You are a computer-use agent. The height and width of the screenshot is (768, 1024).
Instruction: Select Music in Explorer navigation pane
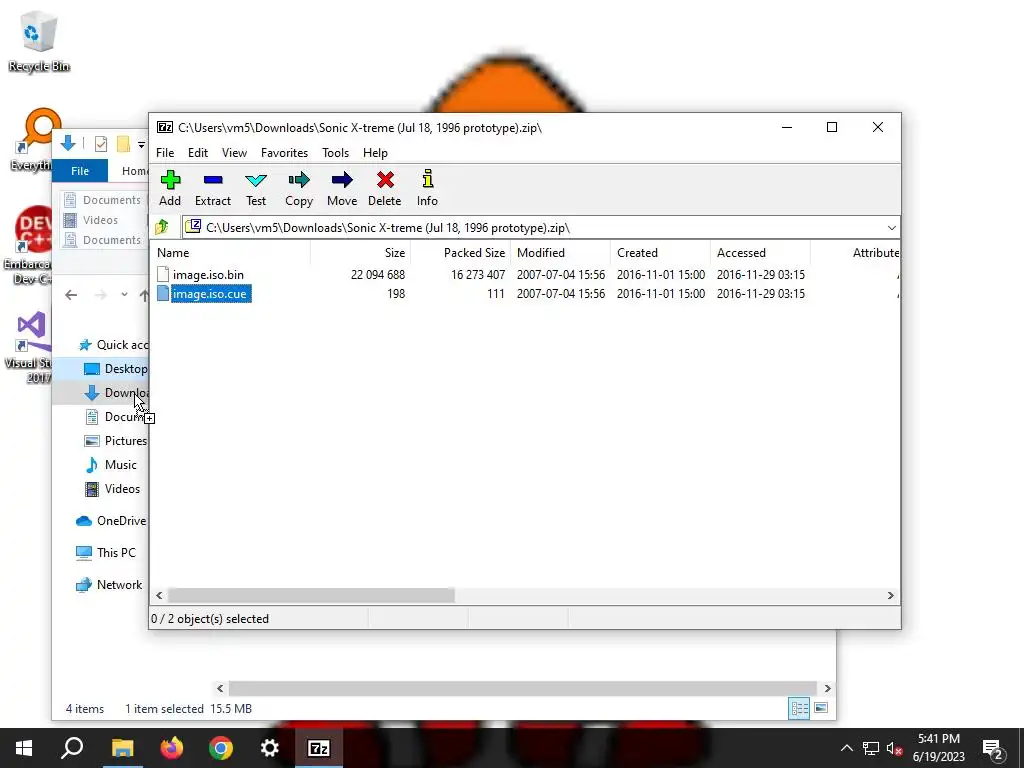[x=111, y=465]
